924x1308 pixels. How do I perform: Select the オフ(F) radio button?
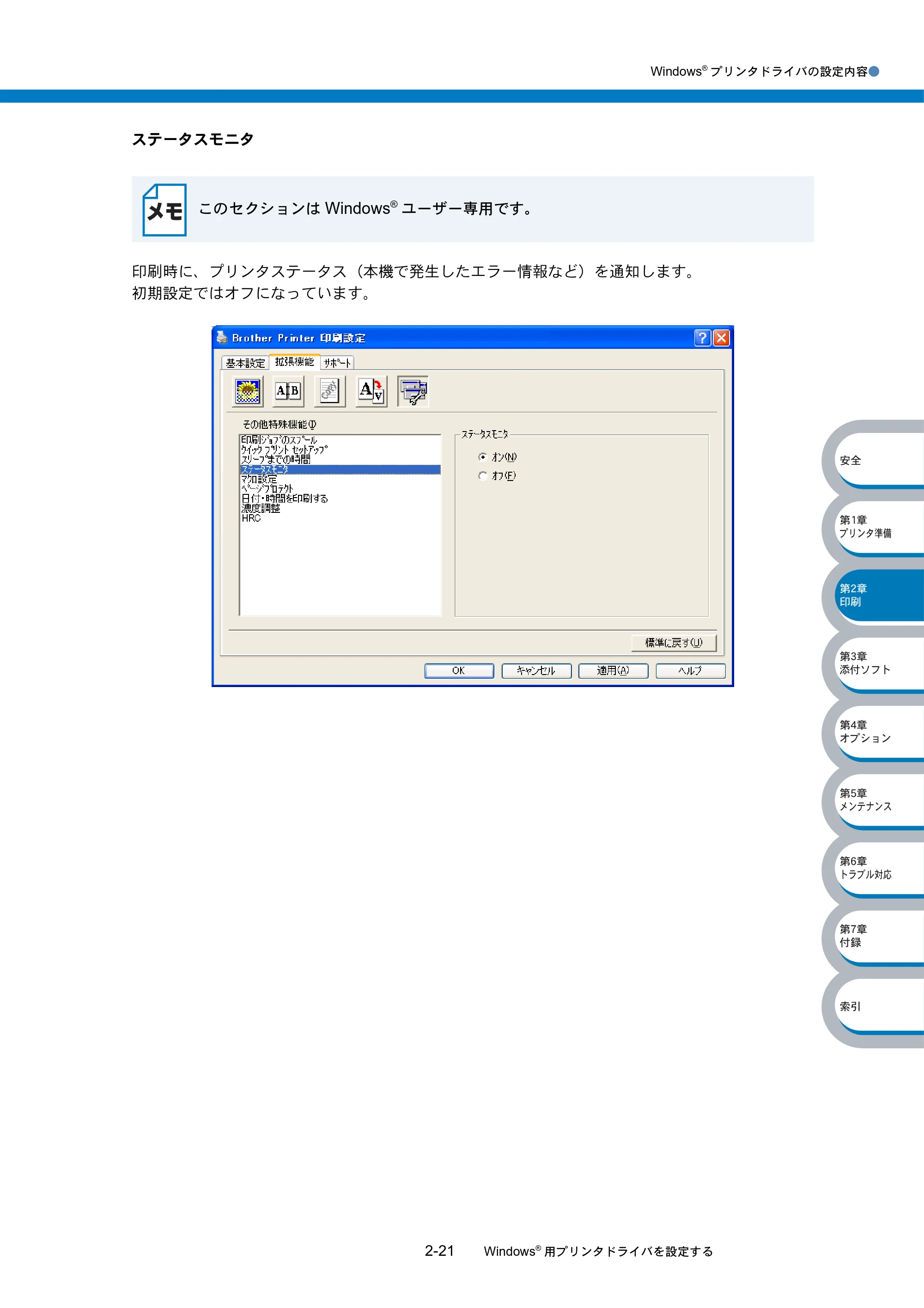pyautogui.click(x=482, y=476)
